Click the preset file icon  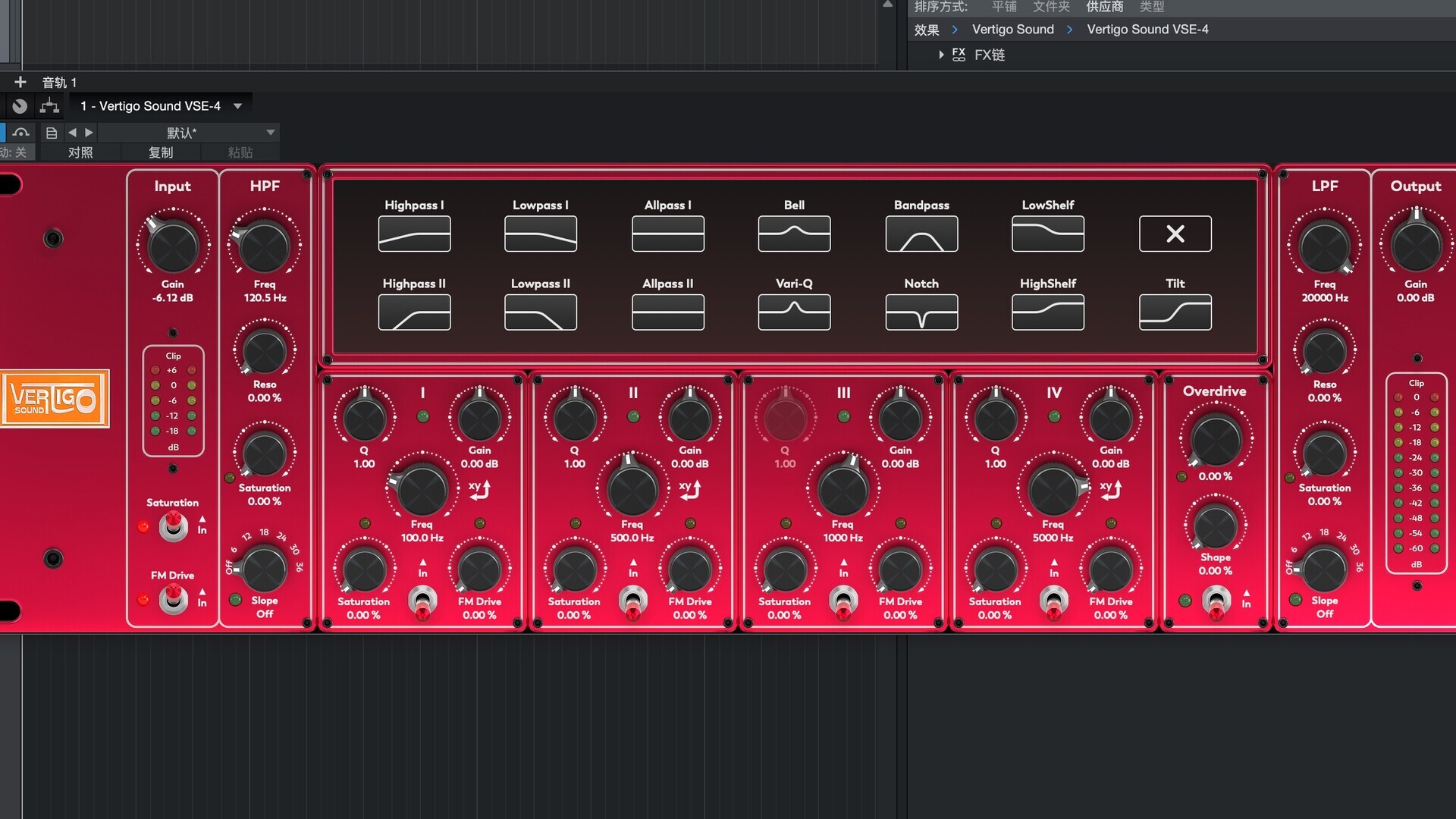coord(52,133)
